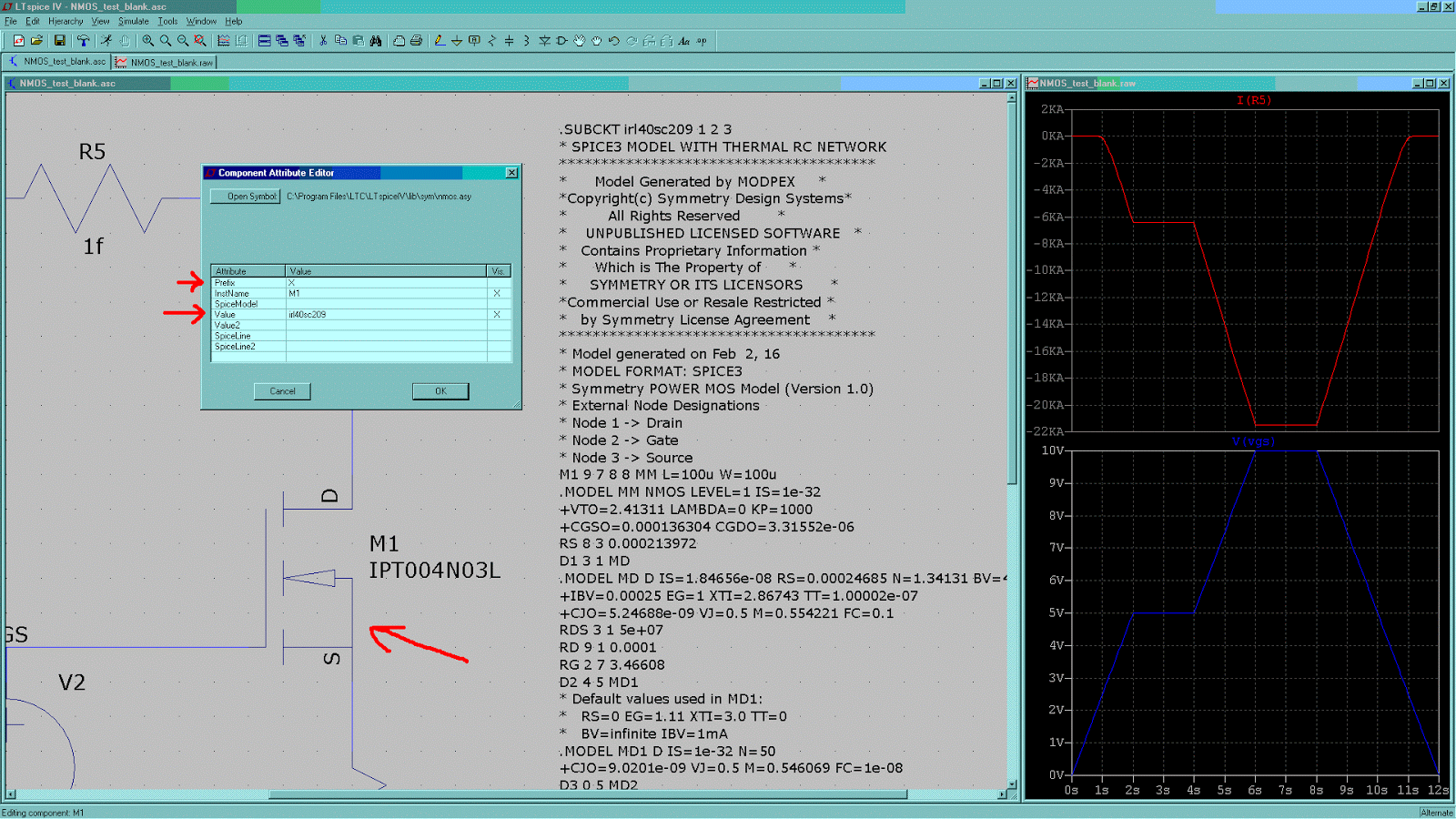Select the ground symbol tool
The width and height of the screenshot is (1456, 819).
457,41
